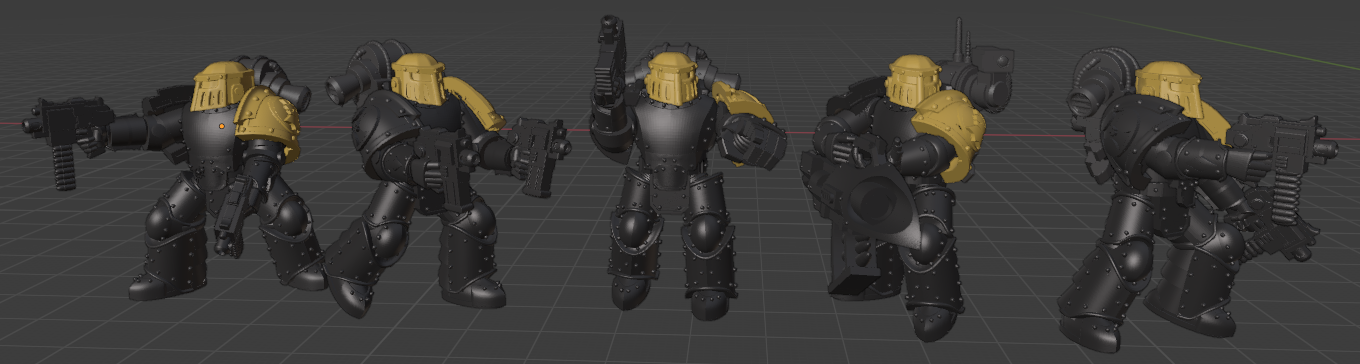Click the orange origin dot on leftmost figure's chest
The image size is (1360, 364).
click(x=220, y=126)
